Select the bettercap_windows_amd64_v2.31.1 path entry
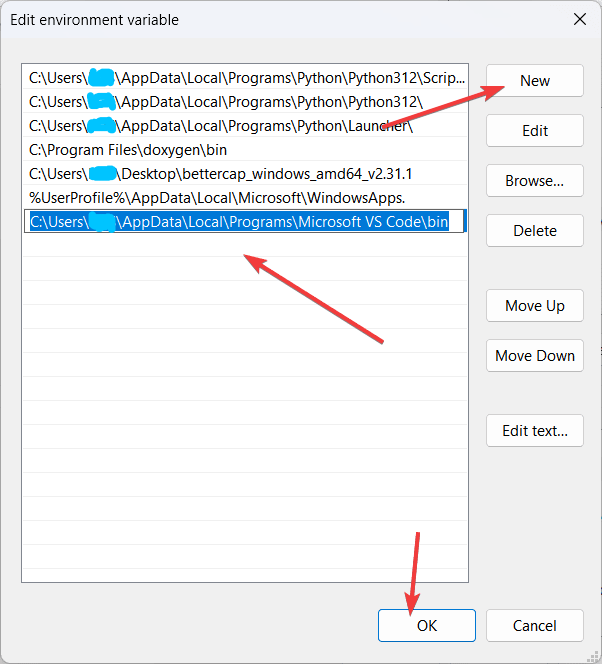602x664 pixels. tap(245, 174)
